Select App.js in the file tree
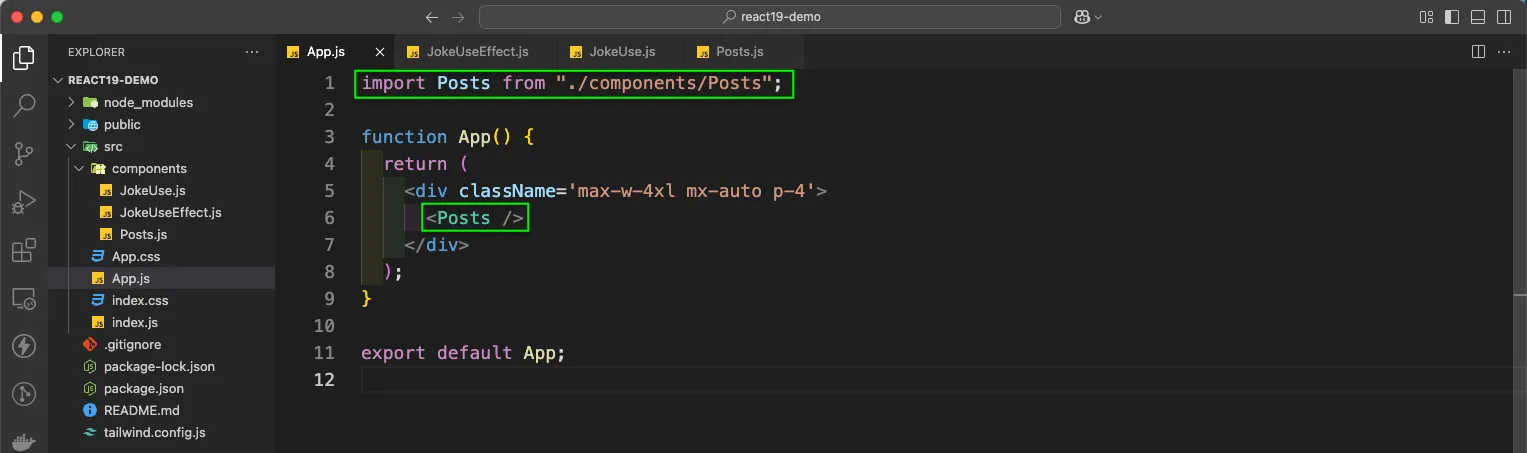This screenshot has height=453, width=1527. coord(161,278)
